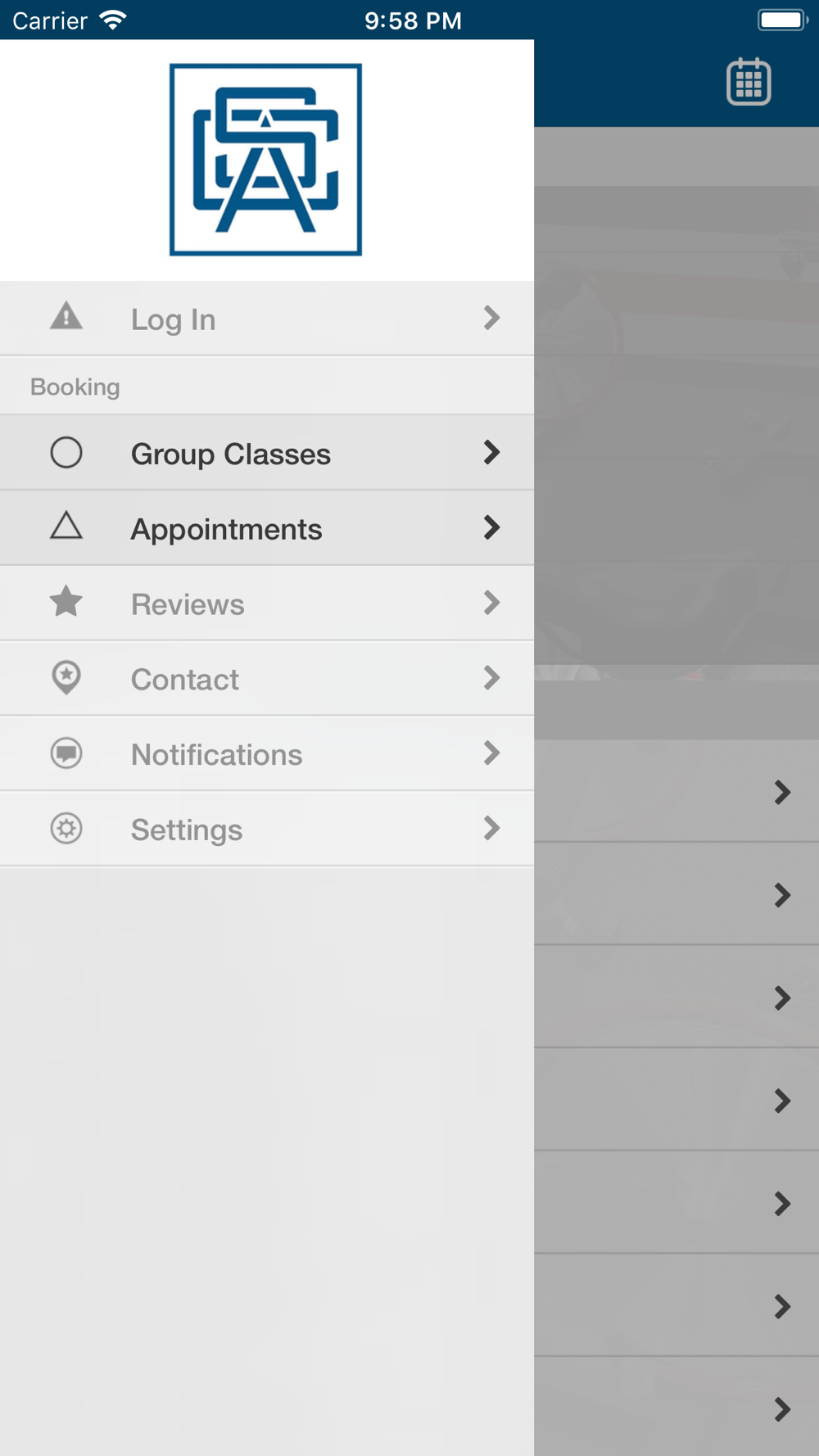Expand Appointments chevron arrow
The width and height of the screenshot is (819, 1456).
(x=491, y=527)
